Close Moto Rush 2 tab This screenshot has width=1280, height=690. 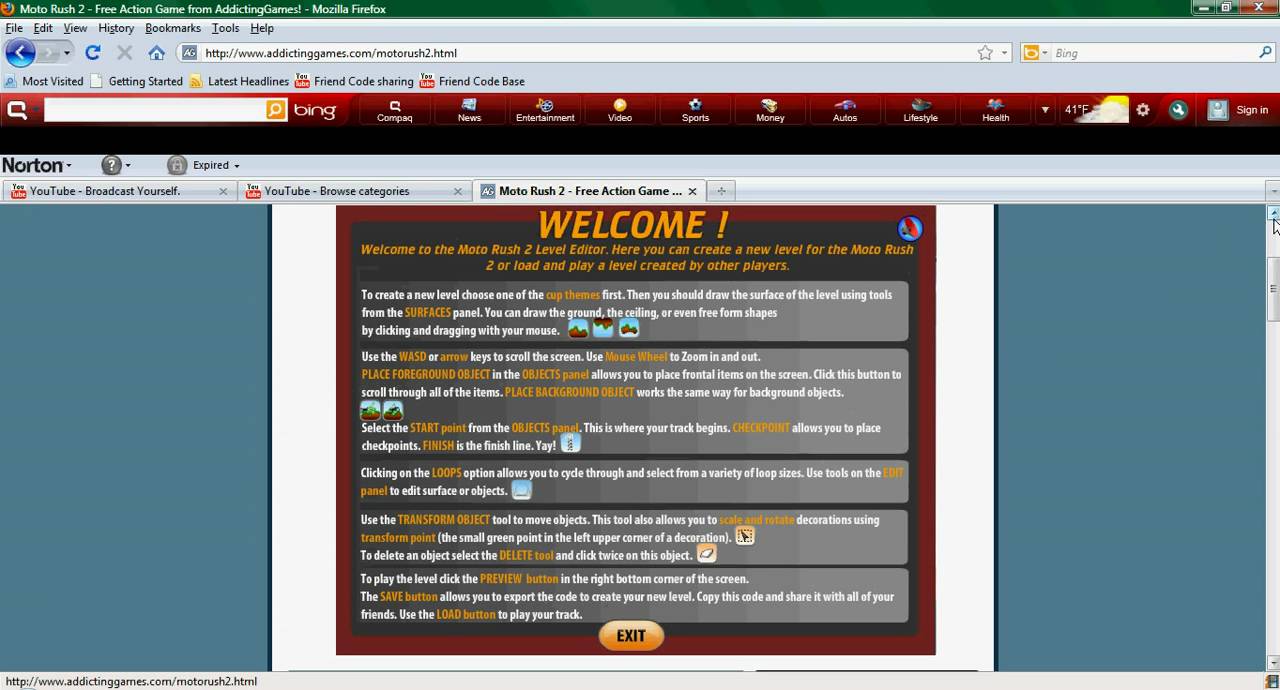pyautogui.click(x=692, y=191)
